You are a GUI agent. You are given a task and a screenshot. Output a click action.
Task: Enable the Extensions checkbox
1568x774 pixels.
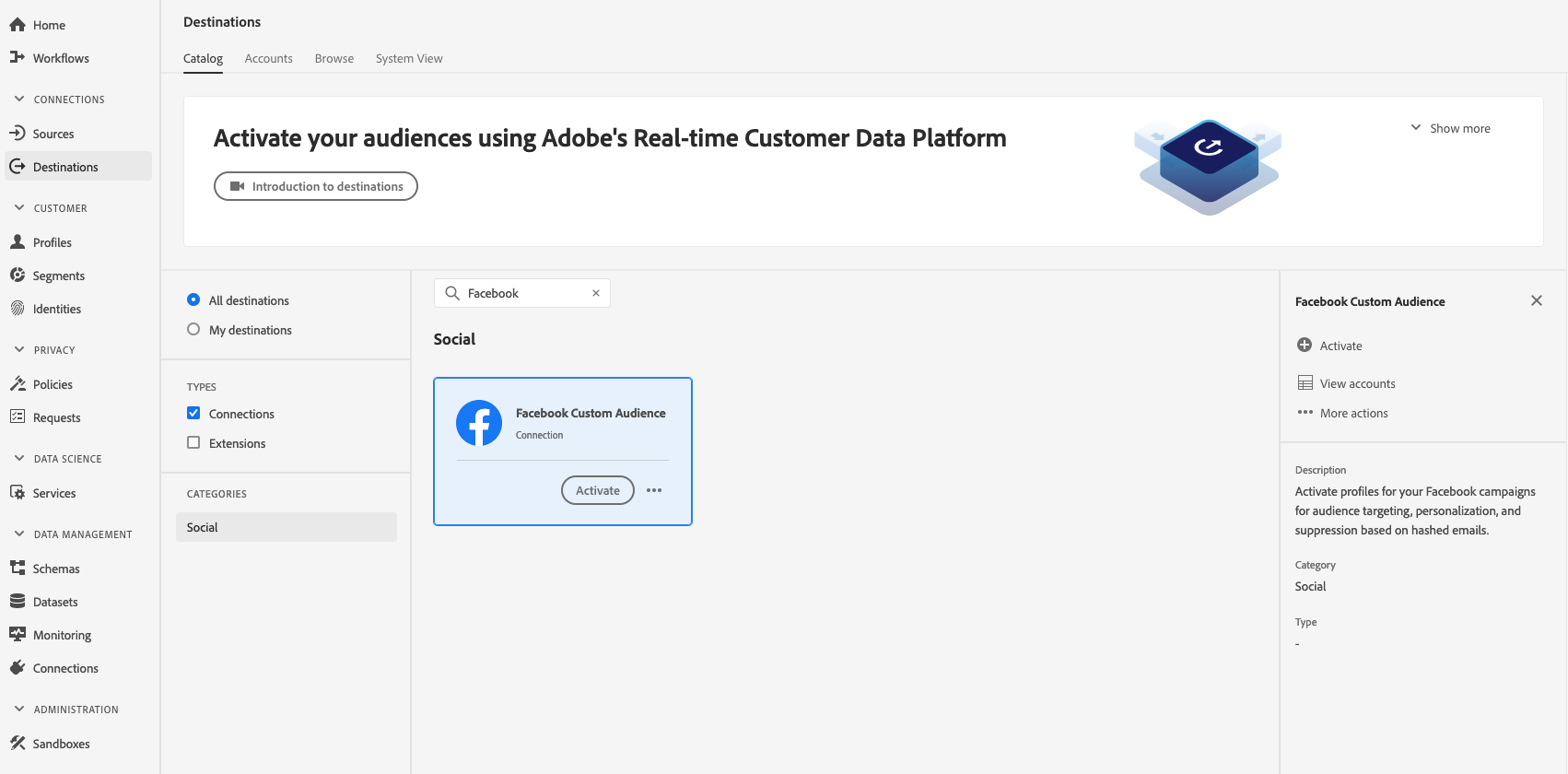tap(193, 442)
